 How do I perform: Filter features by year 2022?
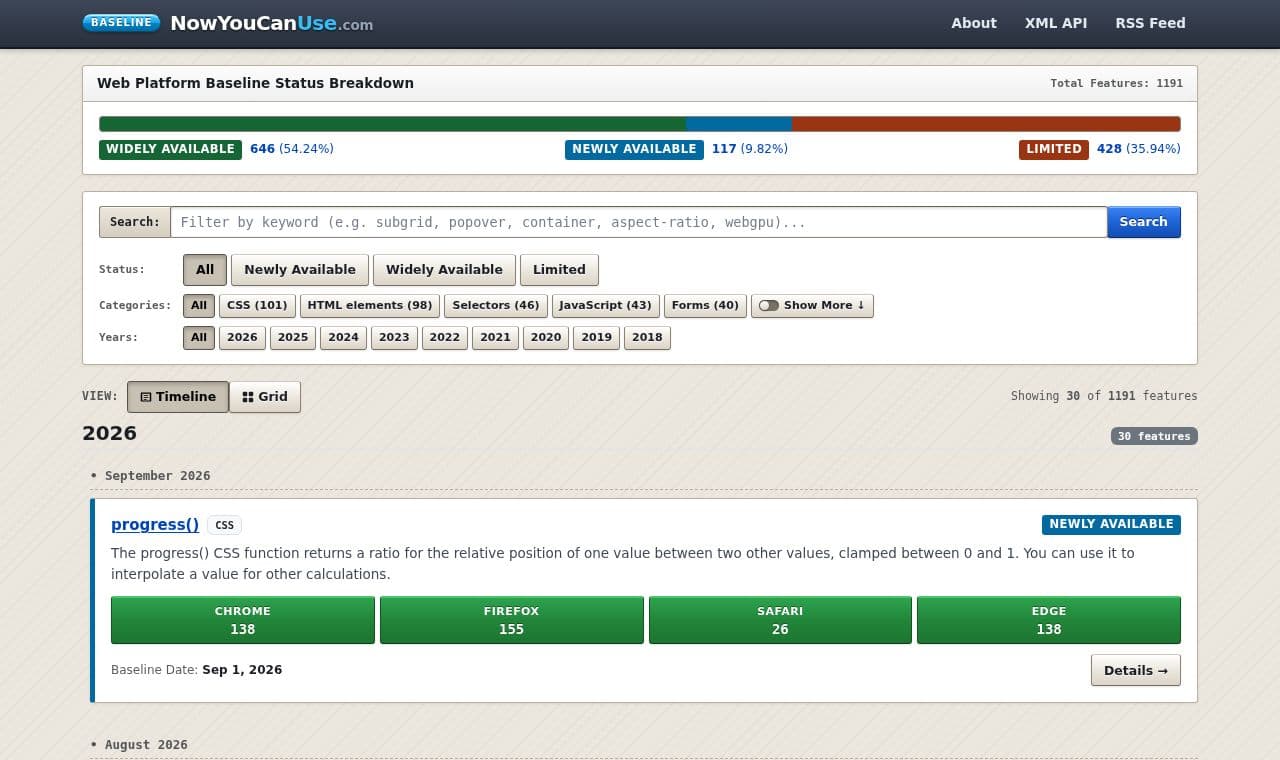pos(445,337)
